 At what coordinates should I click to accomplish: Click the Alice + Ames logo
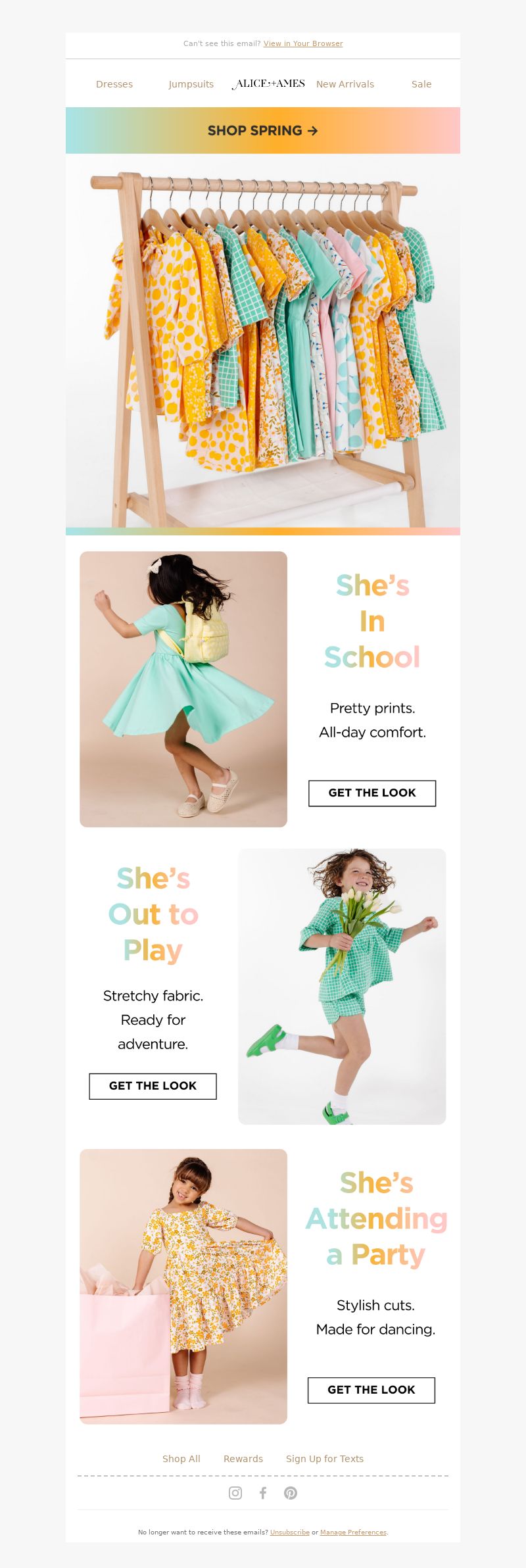pos(268,84)
